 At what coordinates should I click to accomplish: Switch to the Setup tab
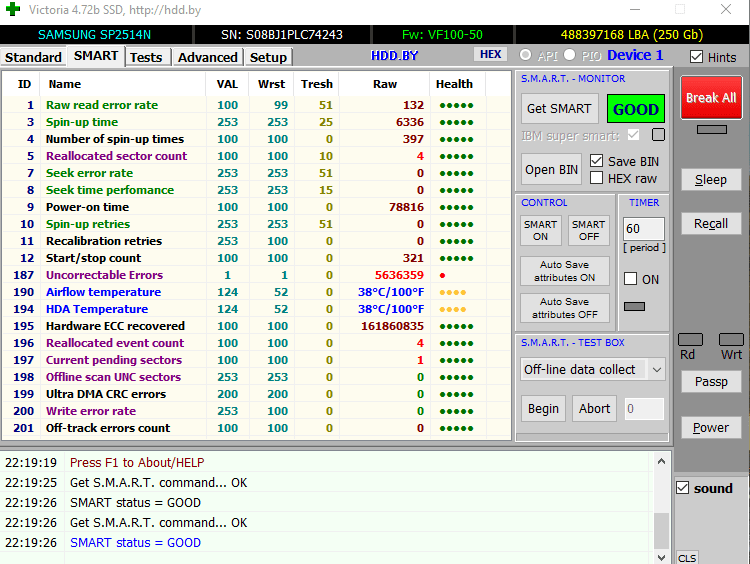[x=268, y=57]
